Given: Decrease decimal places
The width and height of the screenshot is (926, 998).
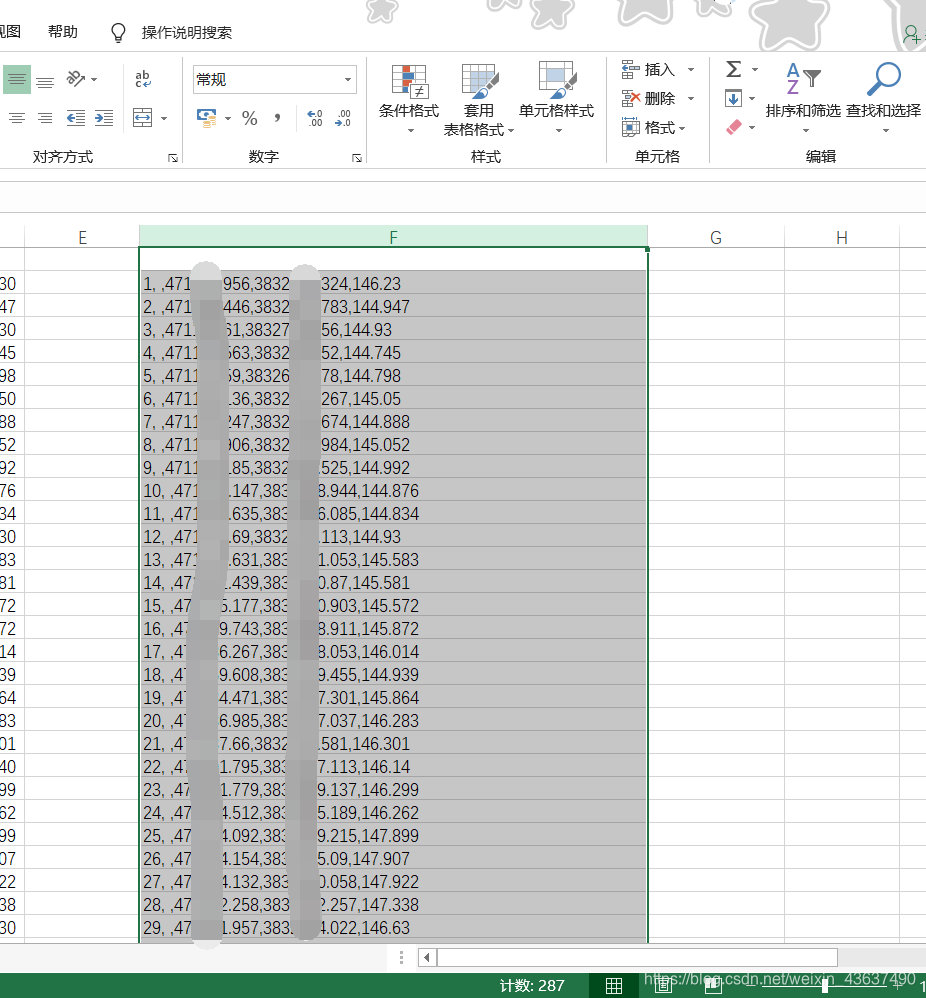Looking at the screenshot, I should click(342, 118).
